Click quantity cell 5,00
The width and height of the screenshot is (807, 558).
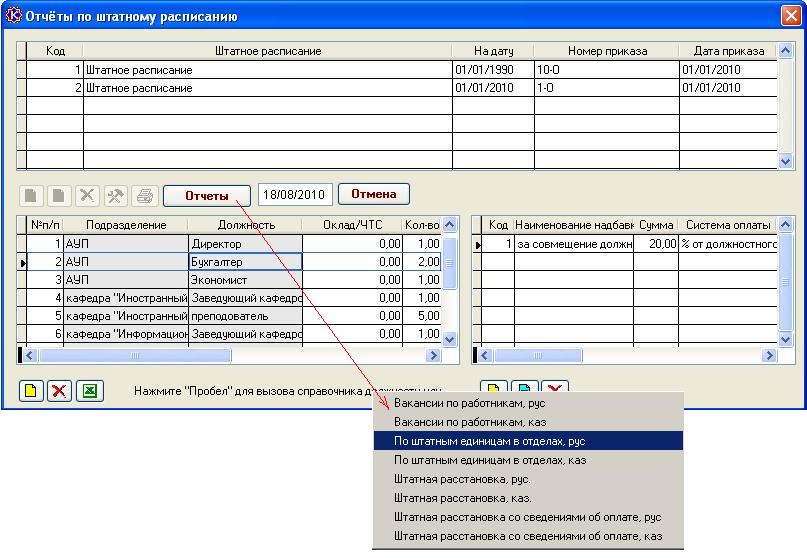coord(422,316)
